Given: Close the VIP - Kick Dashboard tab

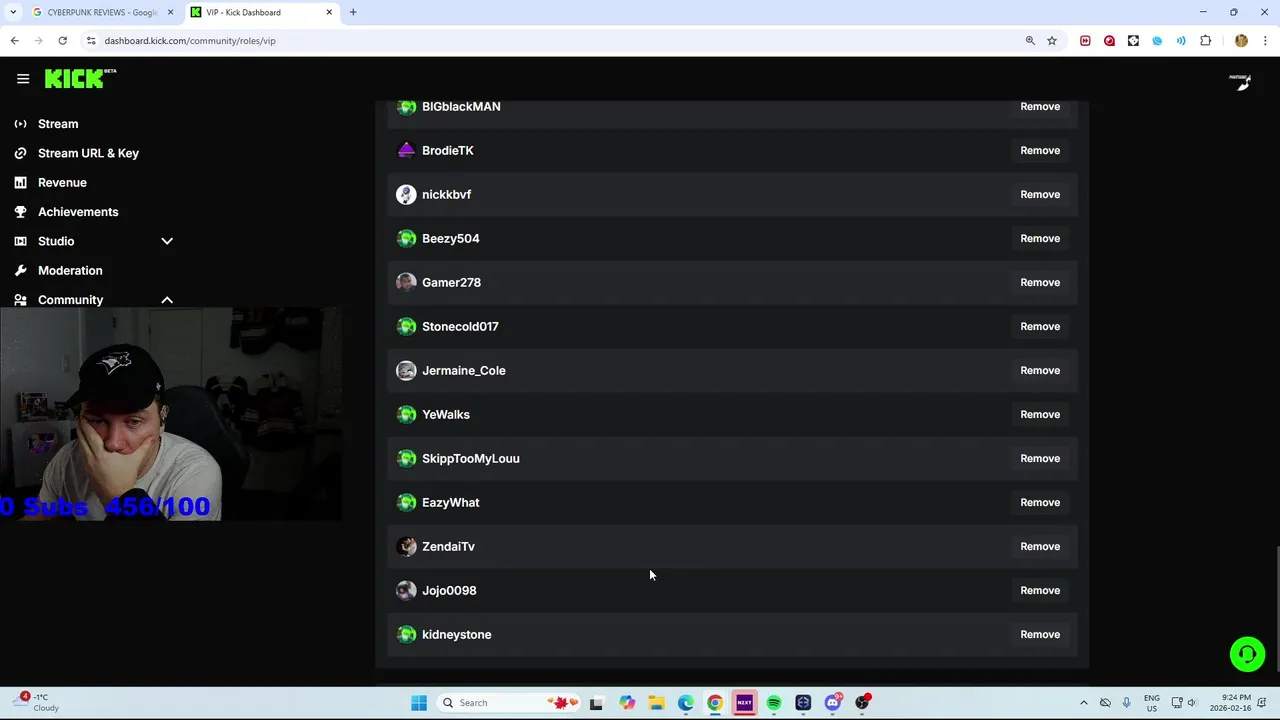Looking at the screenshot, I should 329,12.
